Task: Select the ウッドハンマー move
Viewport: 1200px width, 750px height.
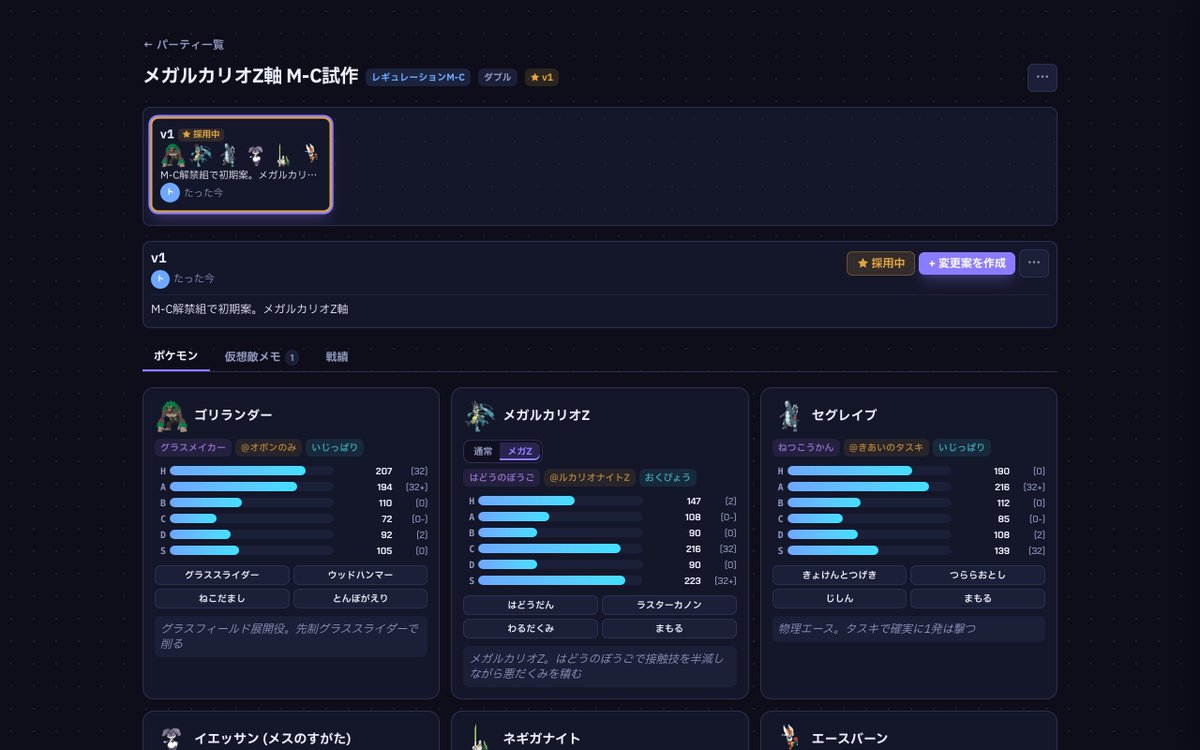Action: 360,575
